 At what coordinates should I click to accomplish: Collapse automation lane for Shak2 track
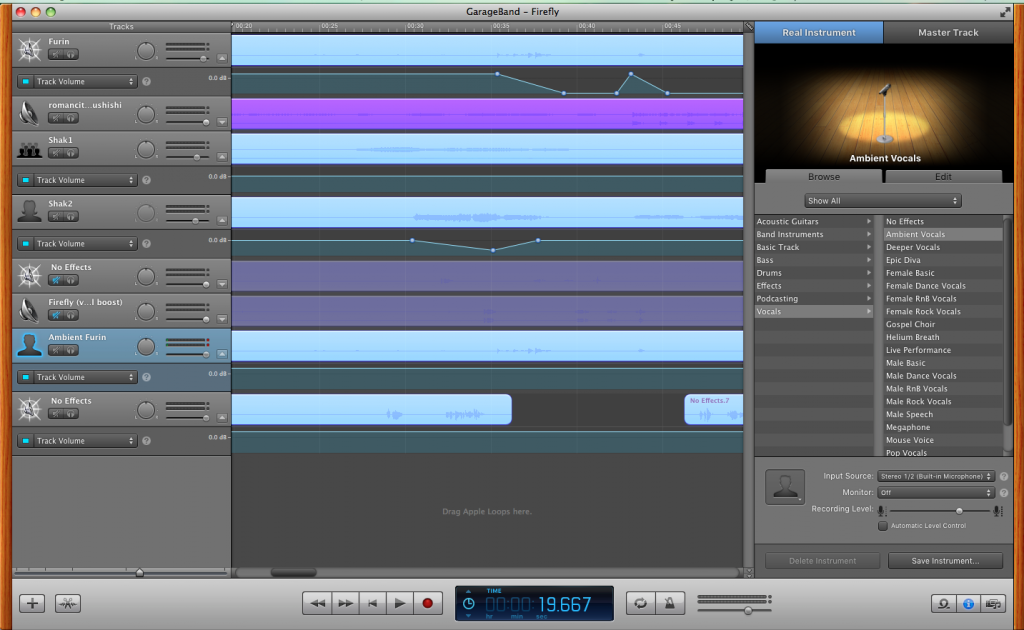221,220
